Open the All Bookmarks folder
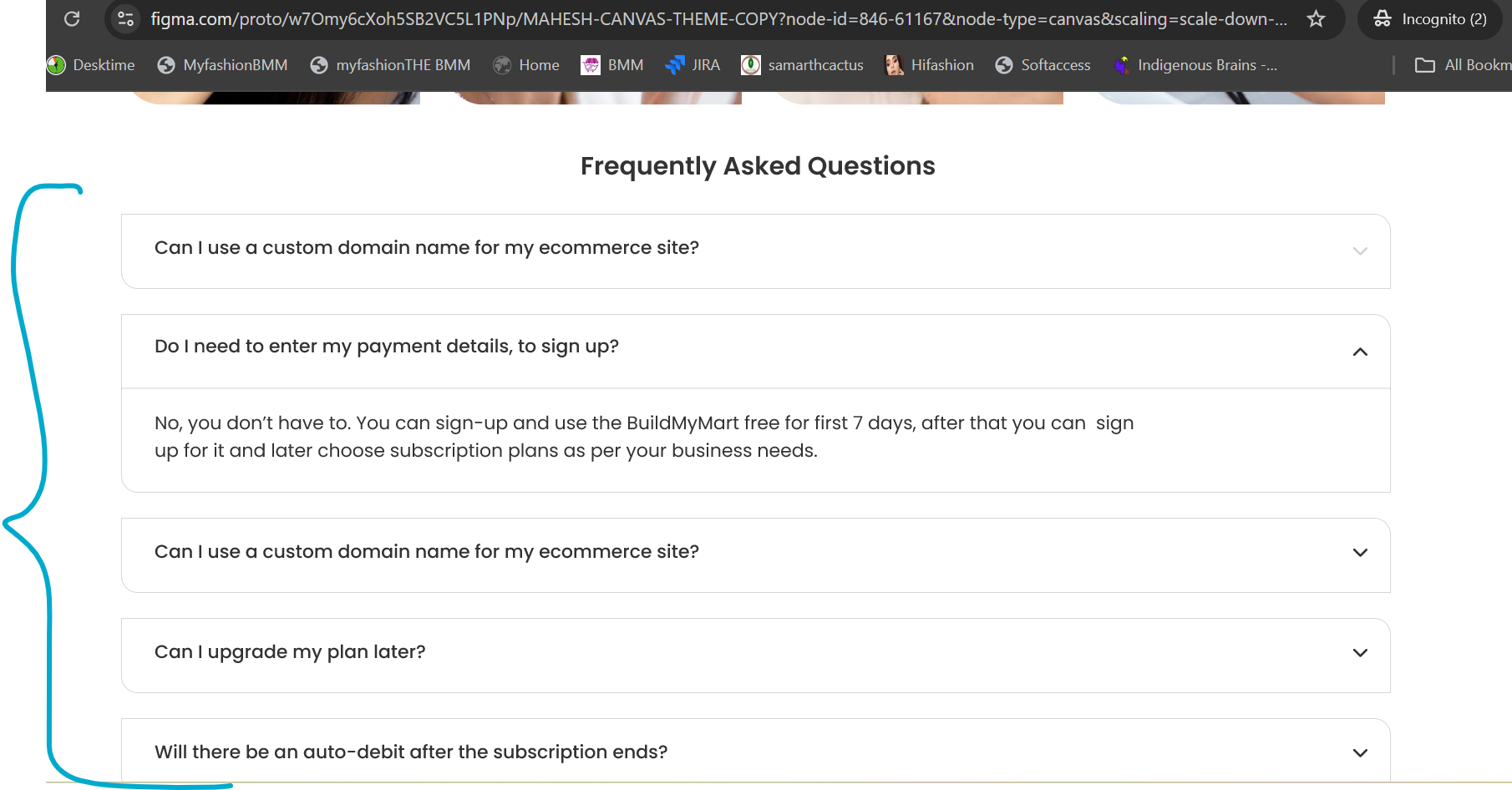Viewport: 1512px width, 790px height. 1463,65
